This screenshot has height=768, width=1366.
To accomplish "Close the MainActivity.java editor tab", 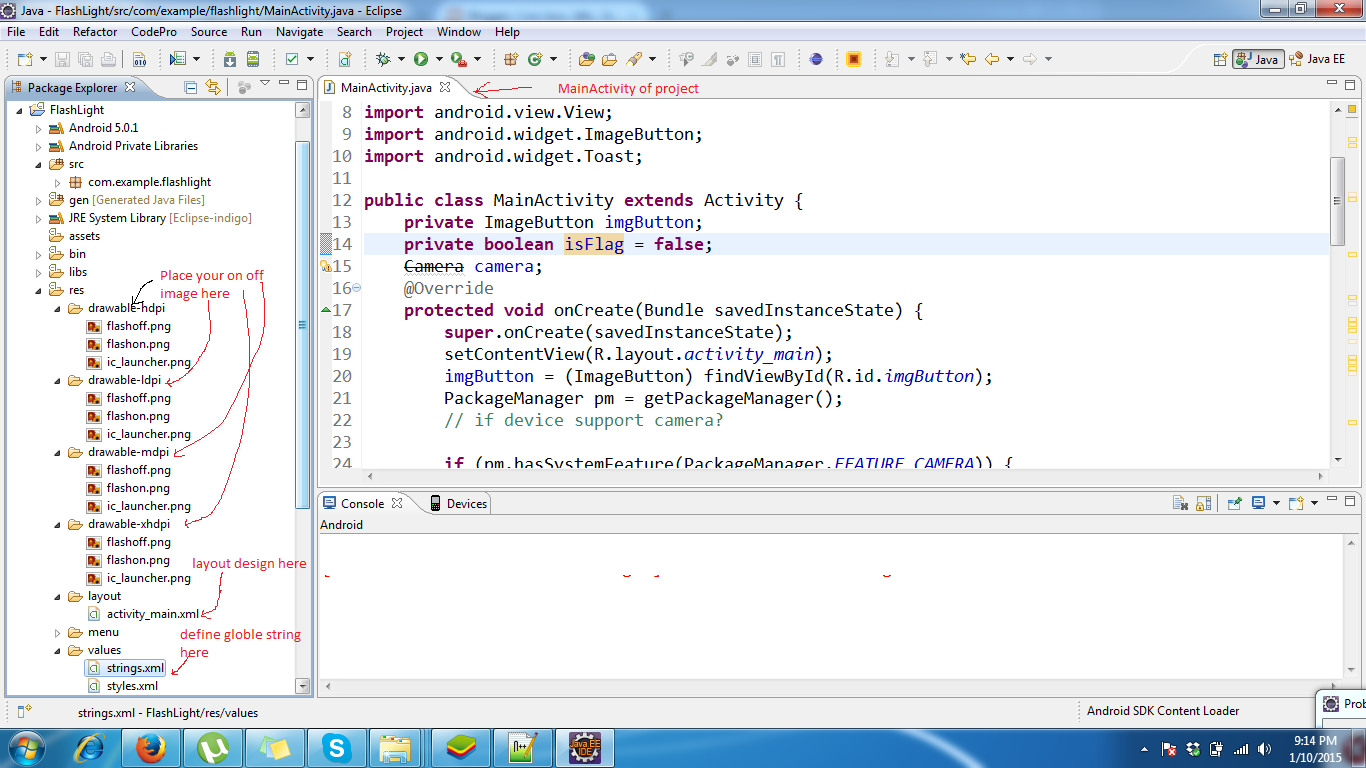I will (446, 87).
